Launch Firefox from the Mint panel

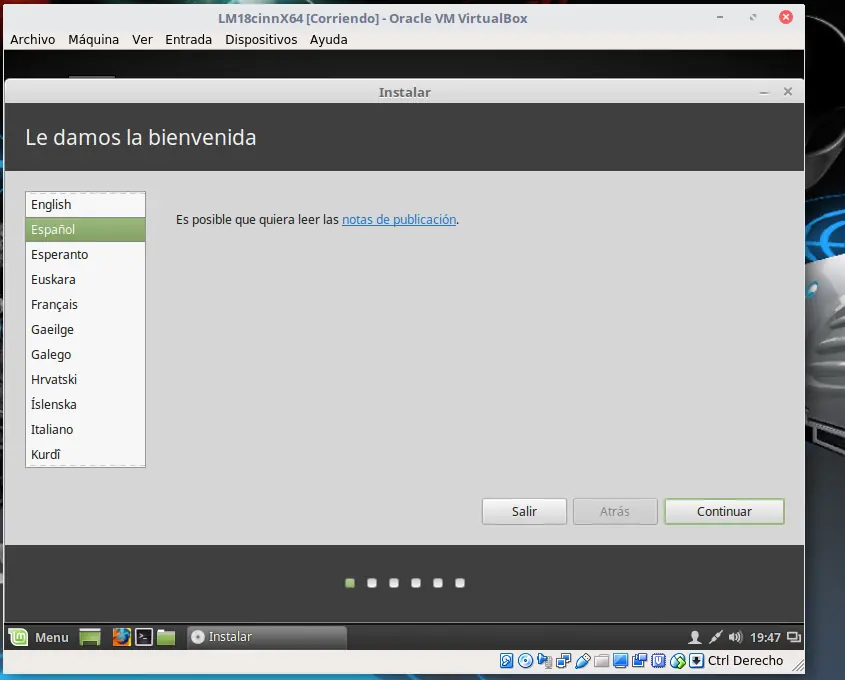coord(121,637)
